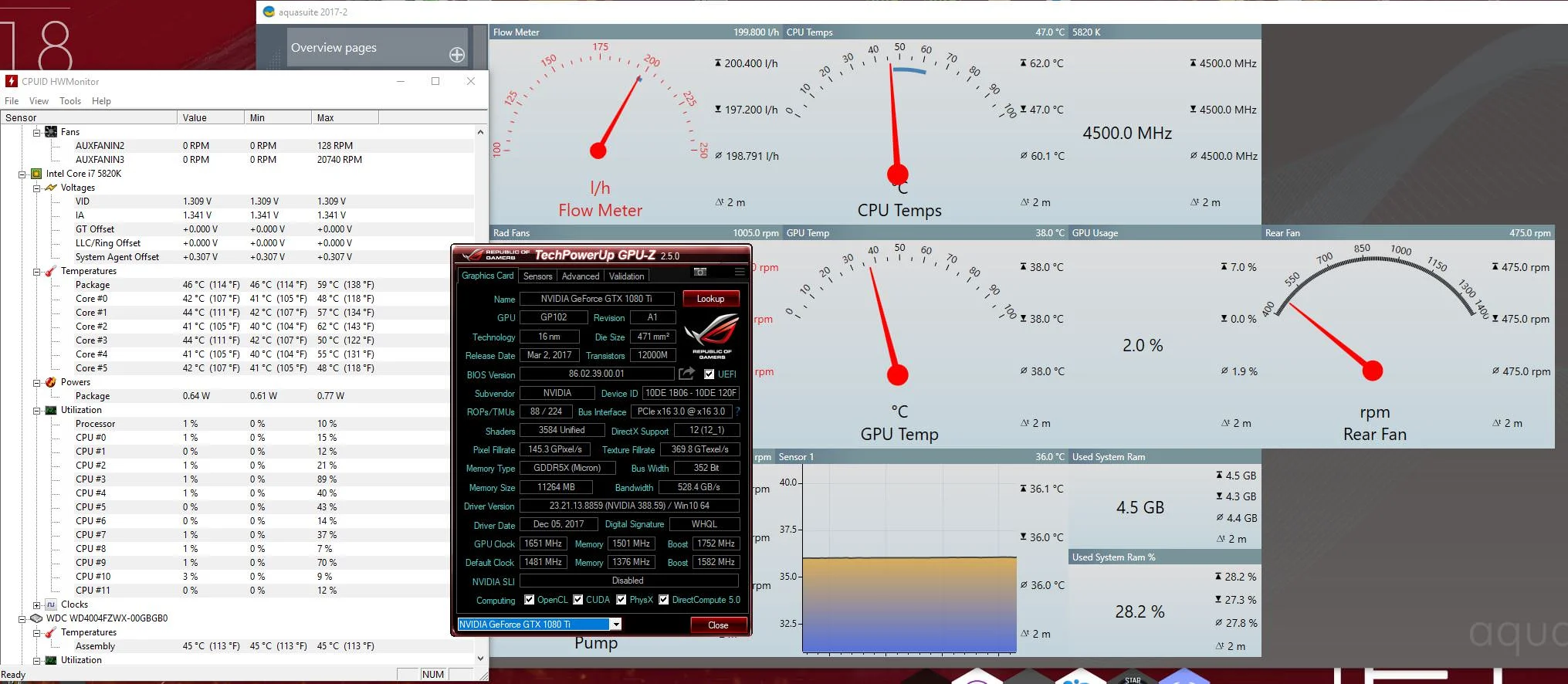Screen dimensions: 1568x684
Task: Click the CPUID HWMonitor title bar icon
Action: pos(12,81)
